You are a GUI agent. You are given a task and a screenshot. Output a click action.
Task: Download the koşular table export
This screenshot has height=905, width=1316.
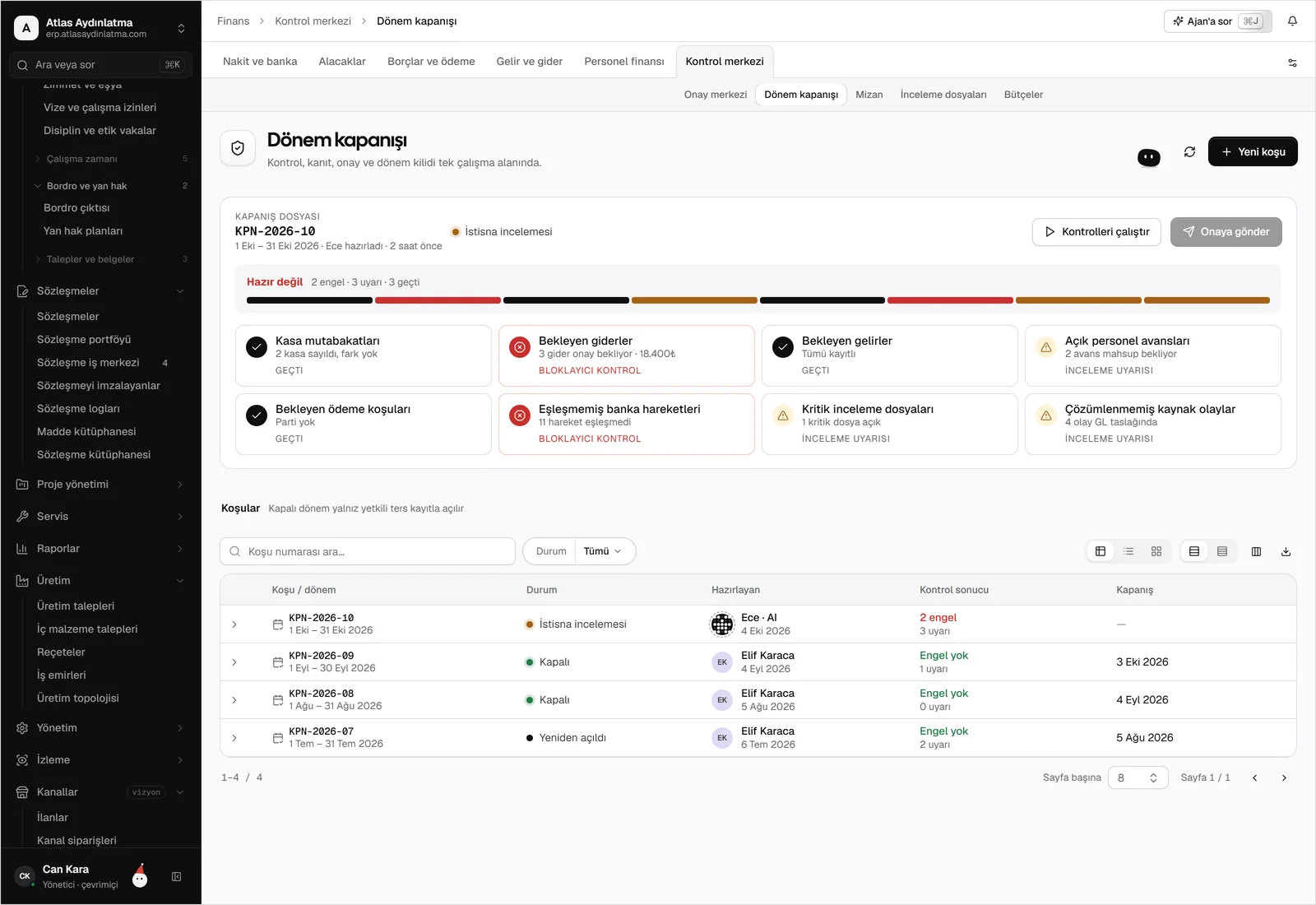pos(1286,551)
